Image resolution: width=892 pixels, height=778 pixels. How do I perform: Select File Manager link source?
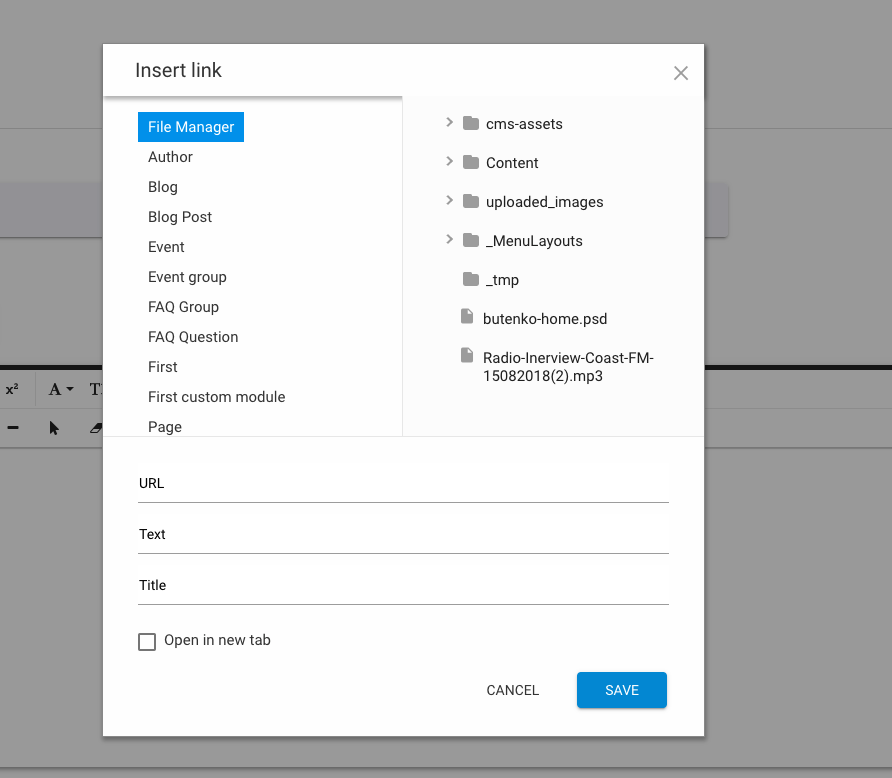click(191, 127)
